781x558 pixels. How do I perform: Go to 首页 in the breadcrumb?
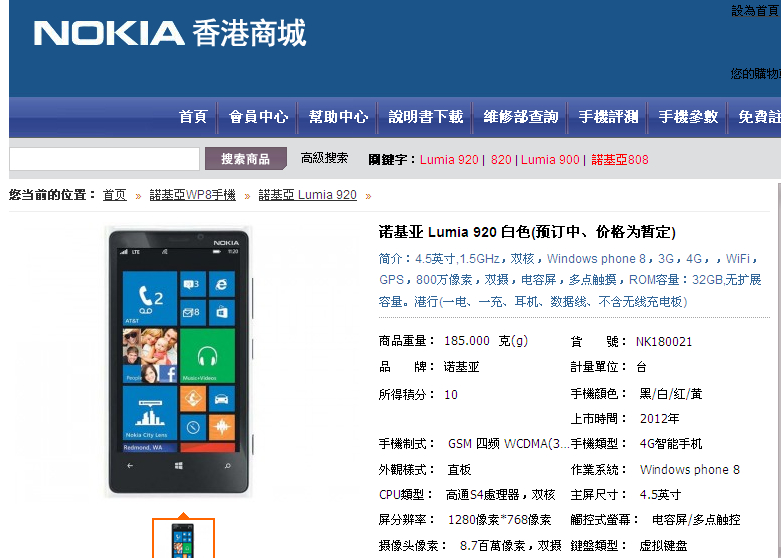(x=115, y=195)
